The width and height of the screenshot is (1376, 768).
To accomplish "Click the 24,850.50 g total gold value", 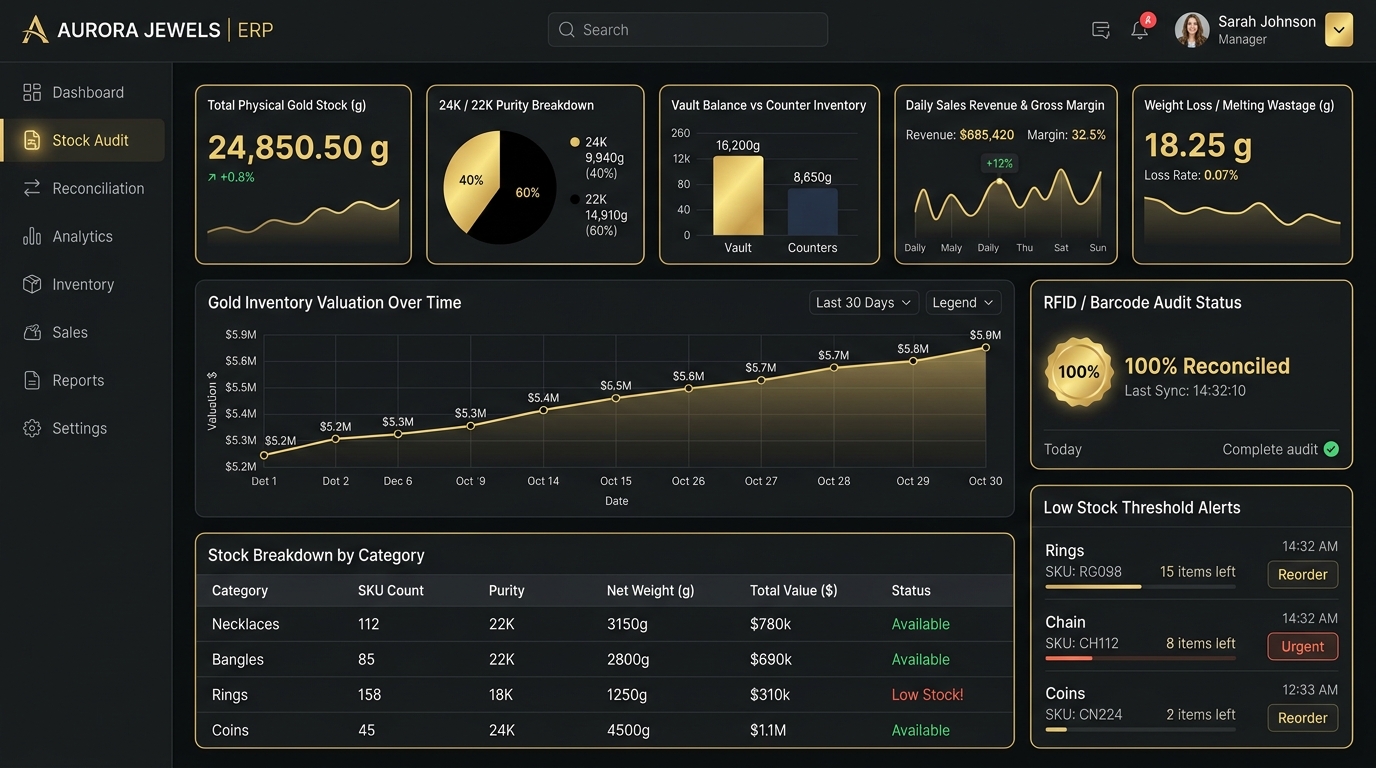I will coord(298,148).
